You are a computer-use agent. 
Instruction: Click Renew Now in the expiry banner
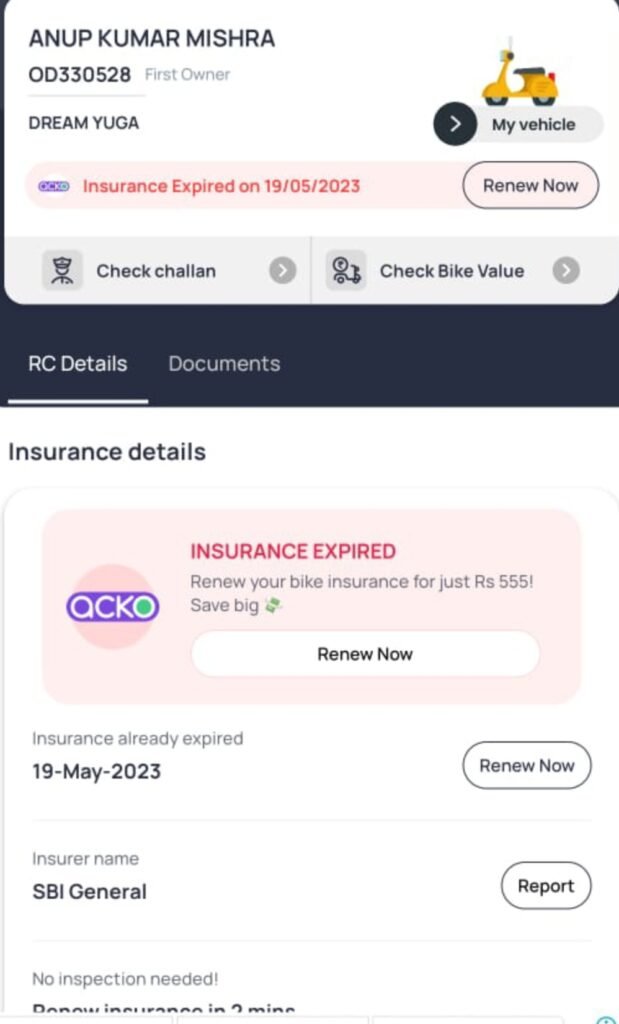(x=530, y=185)
